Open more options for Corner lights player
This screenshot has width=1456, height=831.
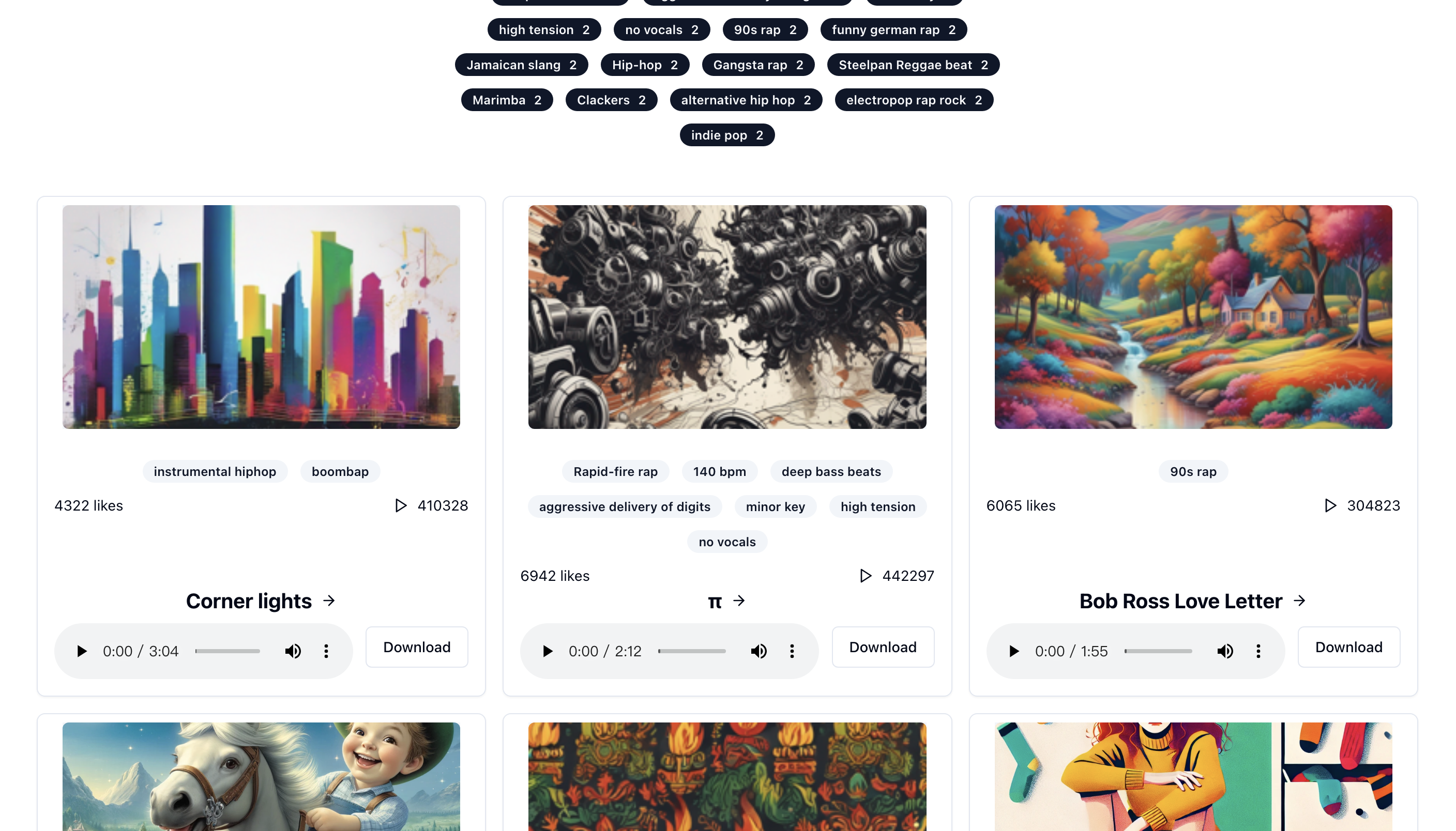pyautogui.click(x=326, y=651)
